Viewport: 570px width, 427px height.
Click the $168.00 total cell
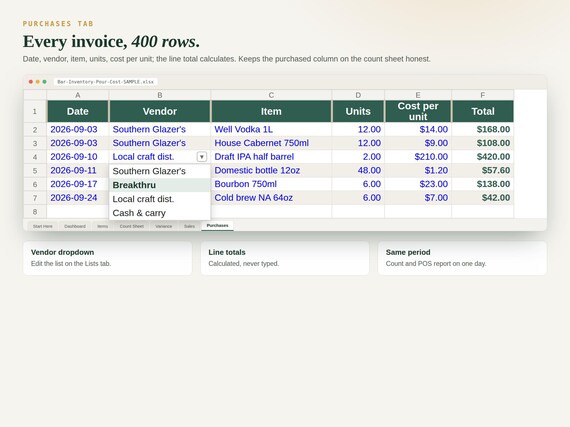(x=483, y=129)
